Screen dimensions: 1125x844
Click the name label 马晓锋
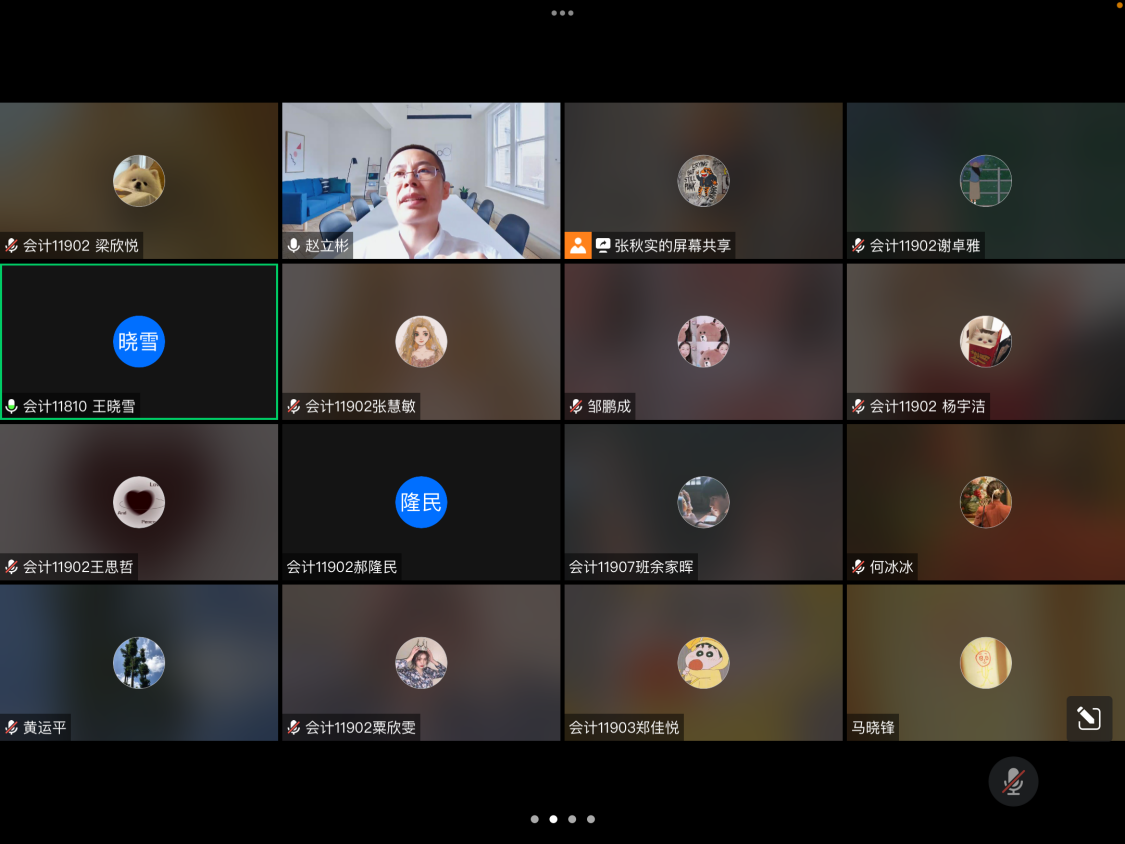pyautogui.click(x=872, y=728)
